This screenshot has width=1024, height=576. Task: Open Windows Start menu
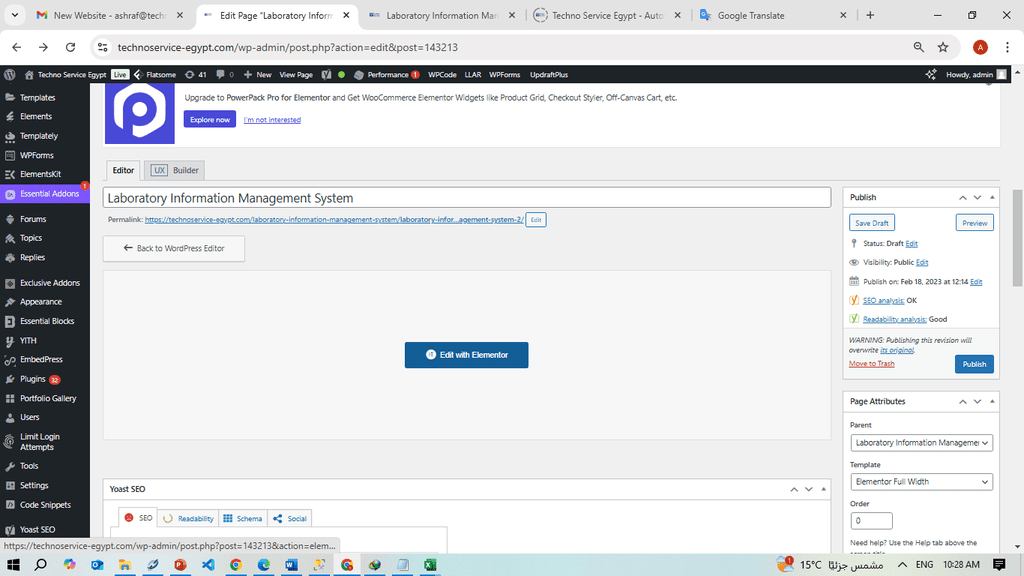(13, 565)
